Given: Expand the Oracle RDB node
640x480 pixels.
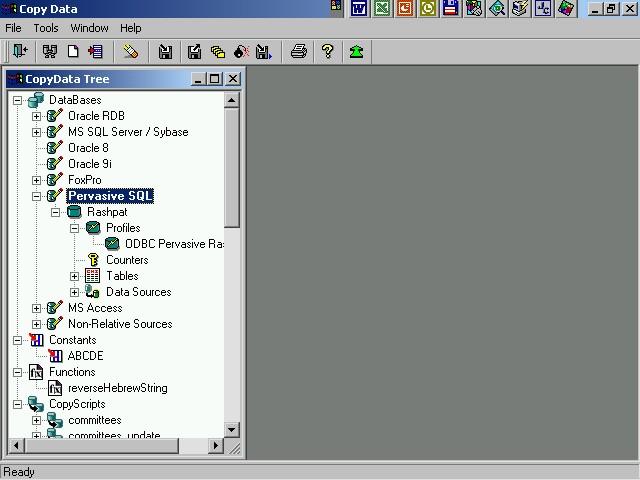Looking at the screenshot, I should pos(37,116).
